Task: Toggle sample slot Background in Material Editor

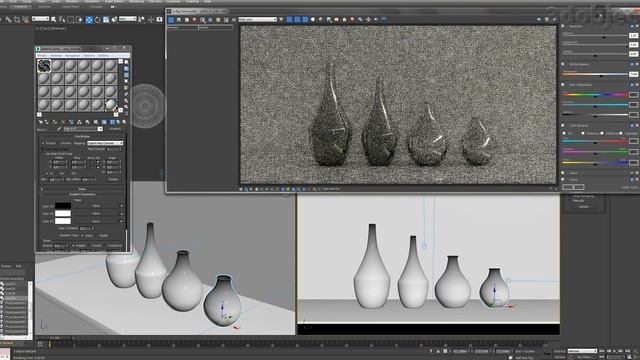Action: (x=126, y=75)
